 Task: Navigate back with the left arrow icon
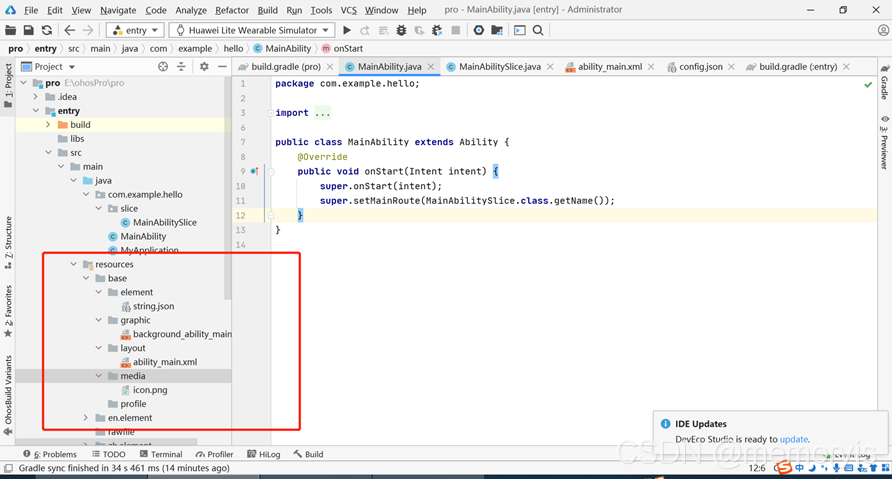[x=69, y=30]
